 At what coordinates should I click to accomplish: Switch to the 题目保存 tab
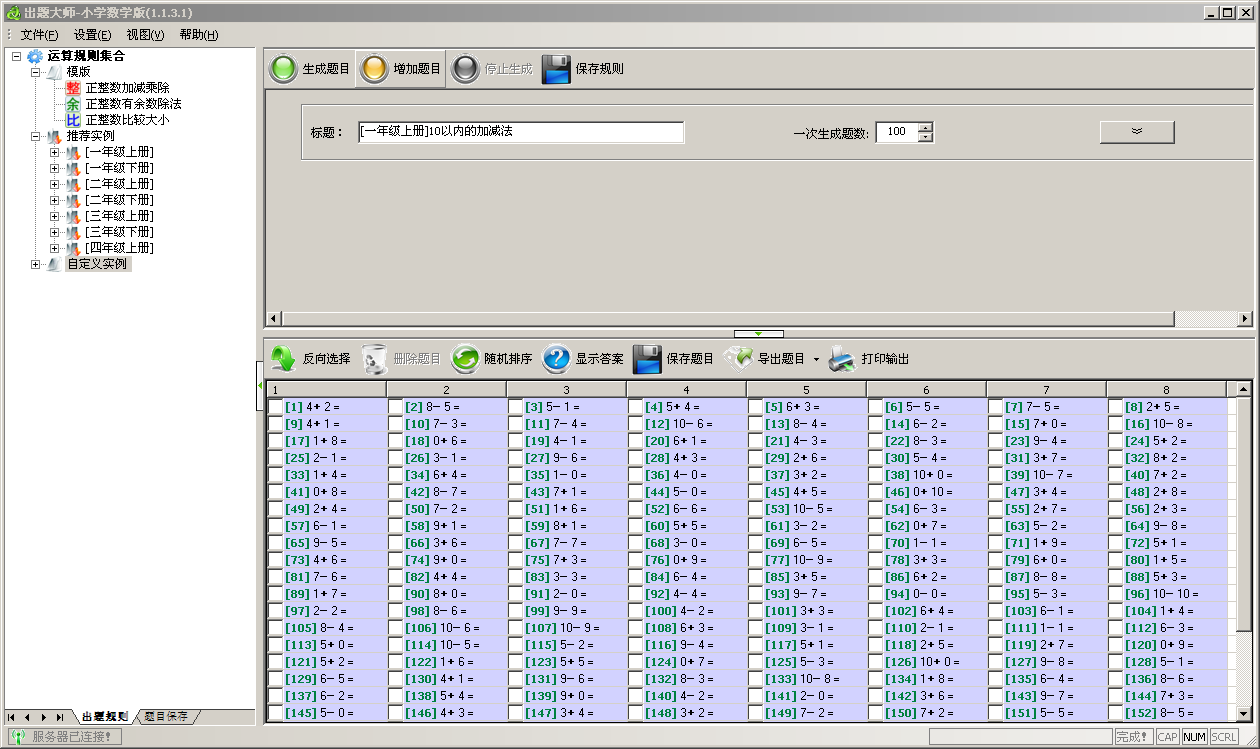165,716
